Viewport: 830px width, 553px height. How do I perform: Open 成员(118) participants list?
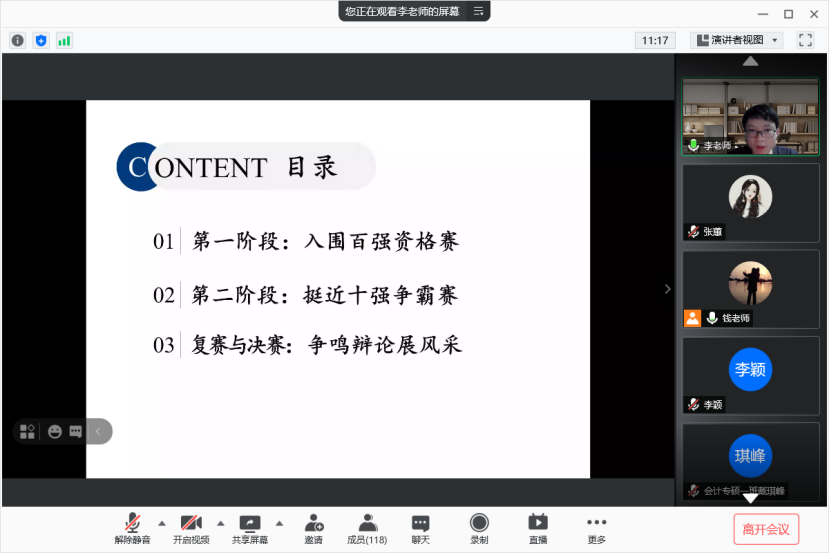pyautogui.click(x=367, y=528)
